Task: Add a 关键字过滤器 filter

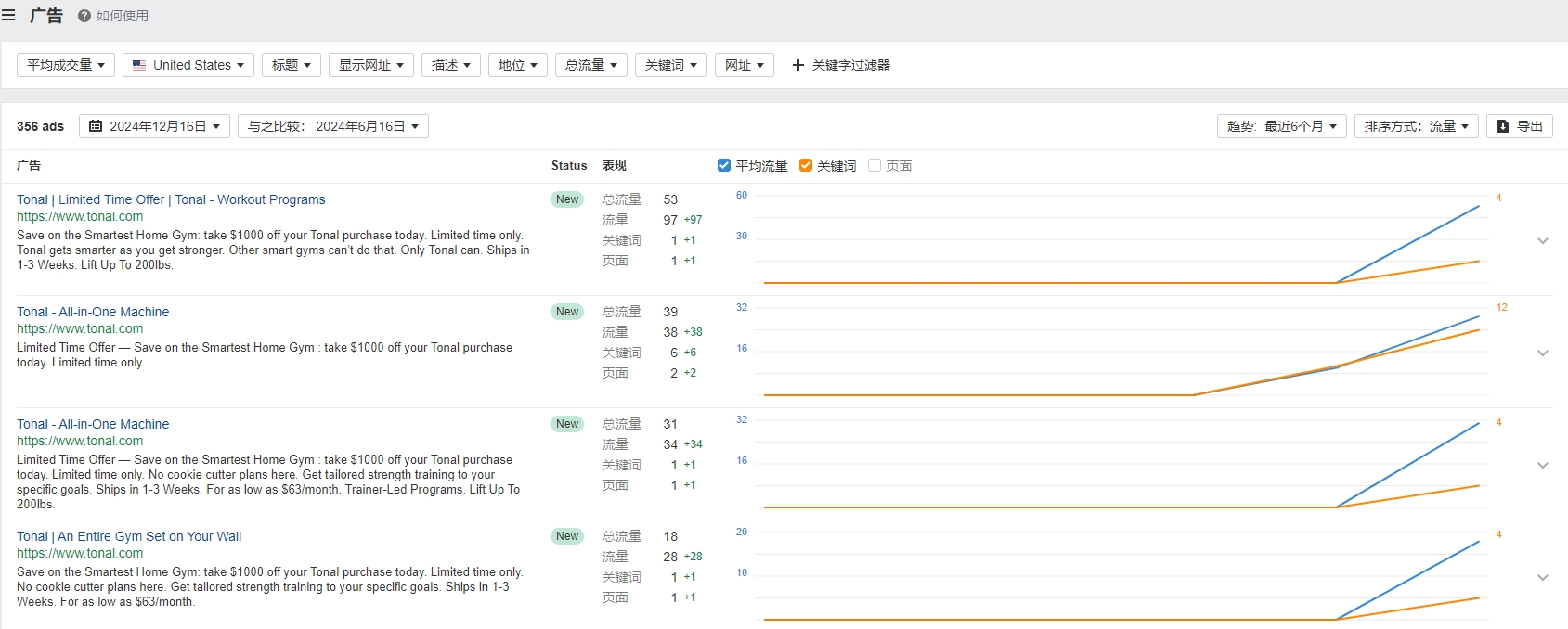Action: click(841, 65)
